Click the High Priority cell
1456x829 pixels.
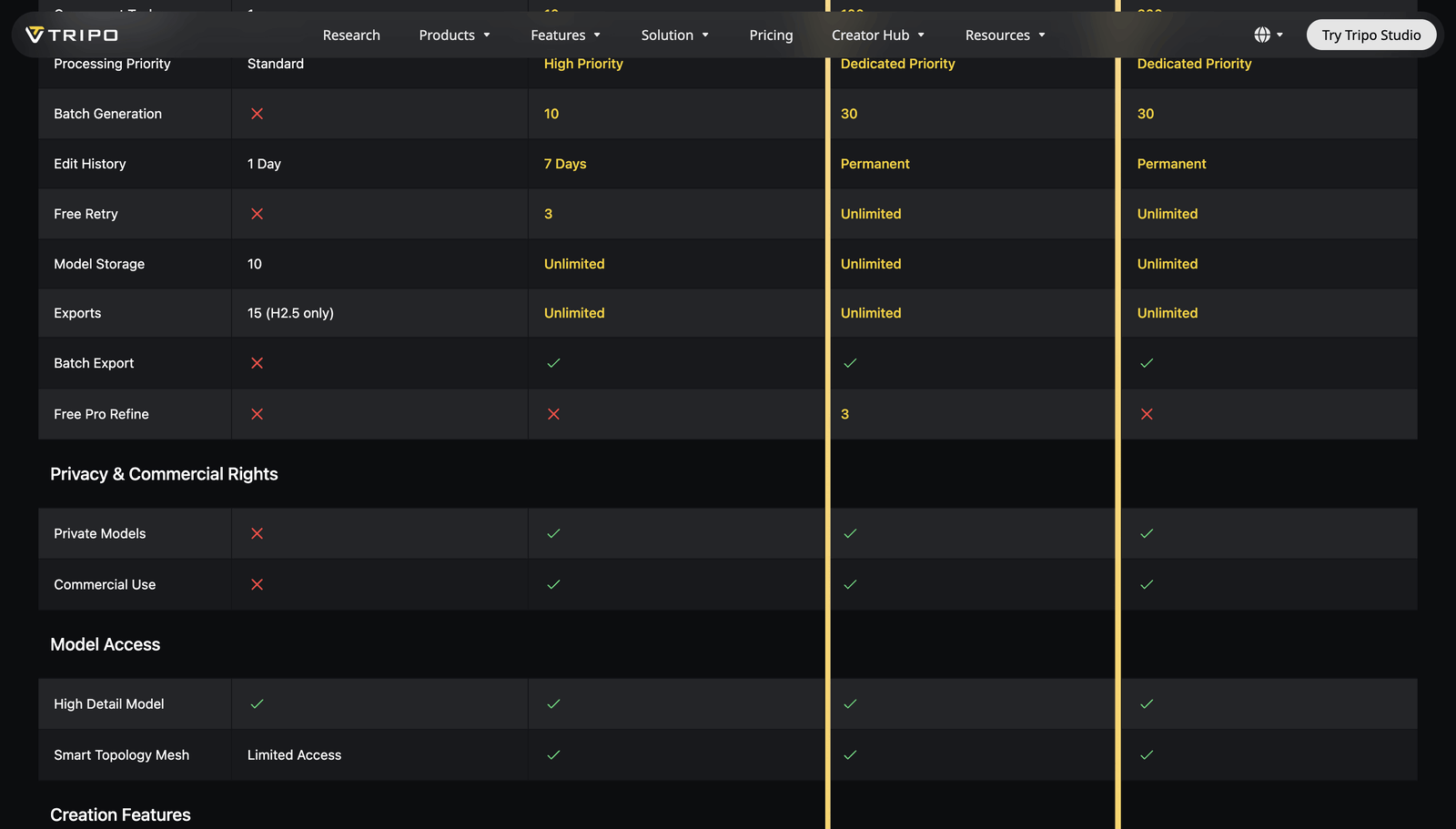click(x=583, y=64)
